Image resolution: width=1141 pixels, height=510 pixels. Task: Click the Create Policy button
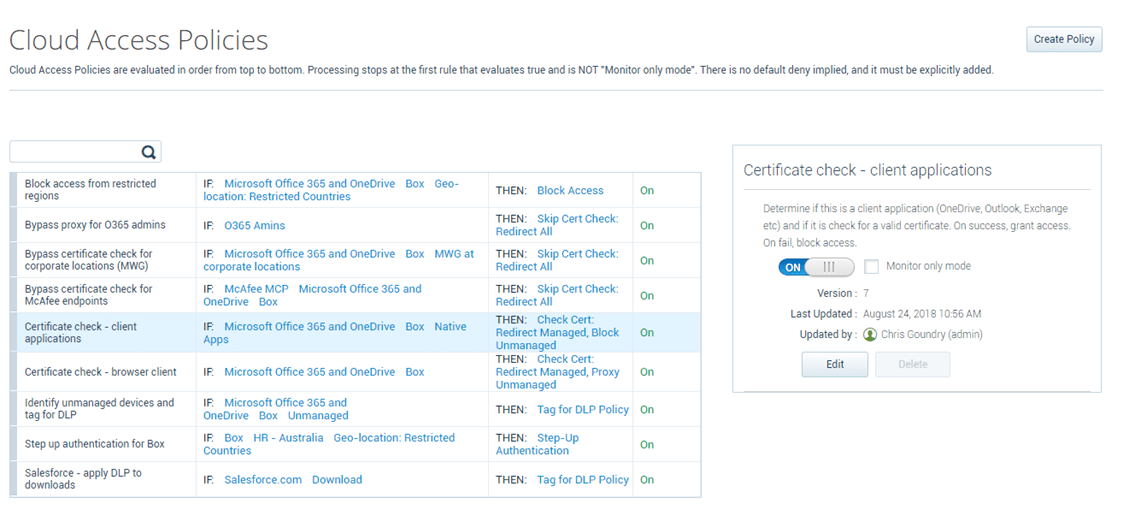[1064, 39]
